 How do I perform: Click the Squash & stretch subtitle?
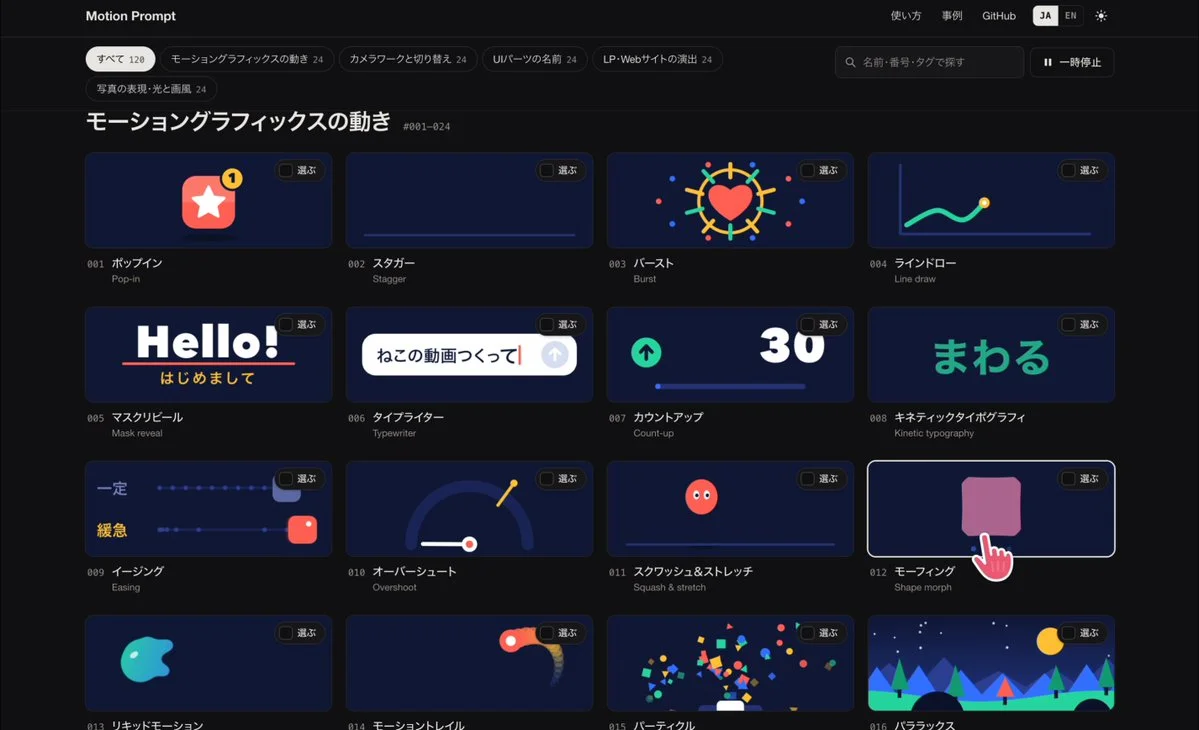pos(669,588)
